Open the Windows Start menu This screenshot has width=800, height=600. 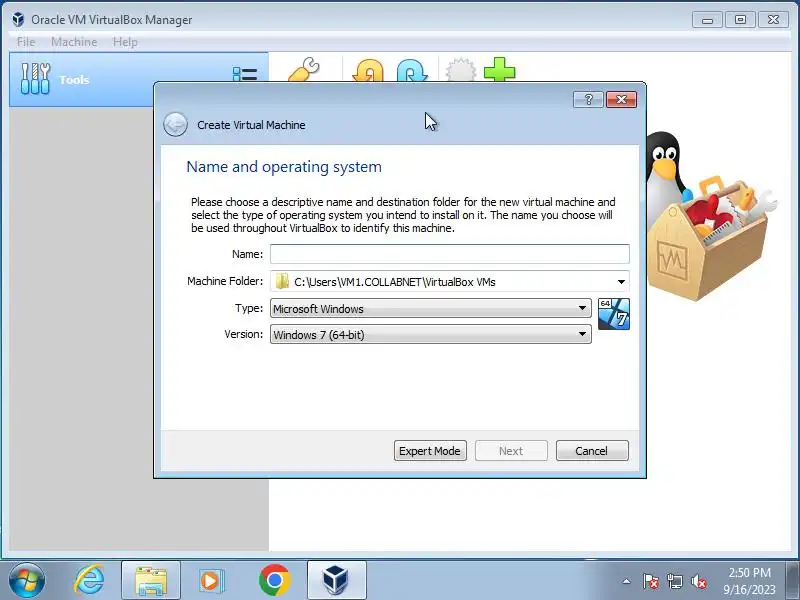(x=27, y=581)
